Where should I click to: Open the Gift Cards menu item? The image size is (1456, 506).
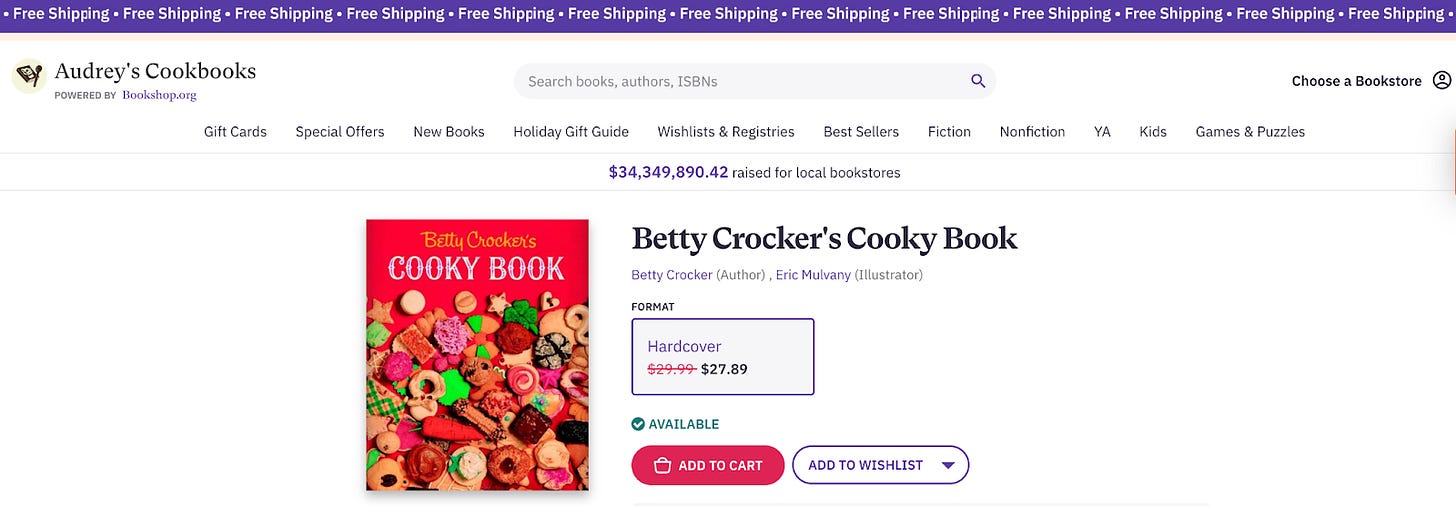(235, 131)
